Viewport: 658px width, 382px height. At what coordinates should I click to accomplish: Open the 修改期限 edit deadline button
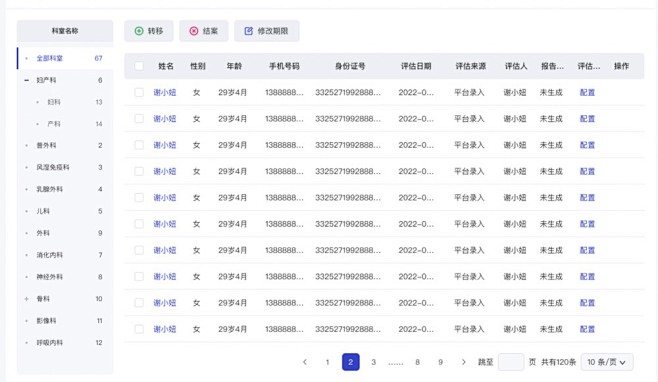(266, 31)
